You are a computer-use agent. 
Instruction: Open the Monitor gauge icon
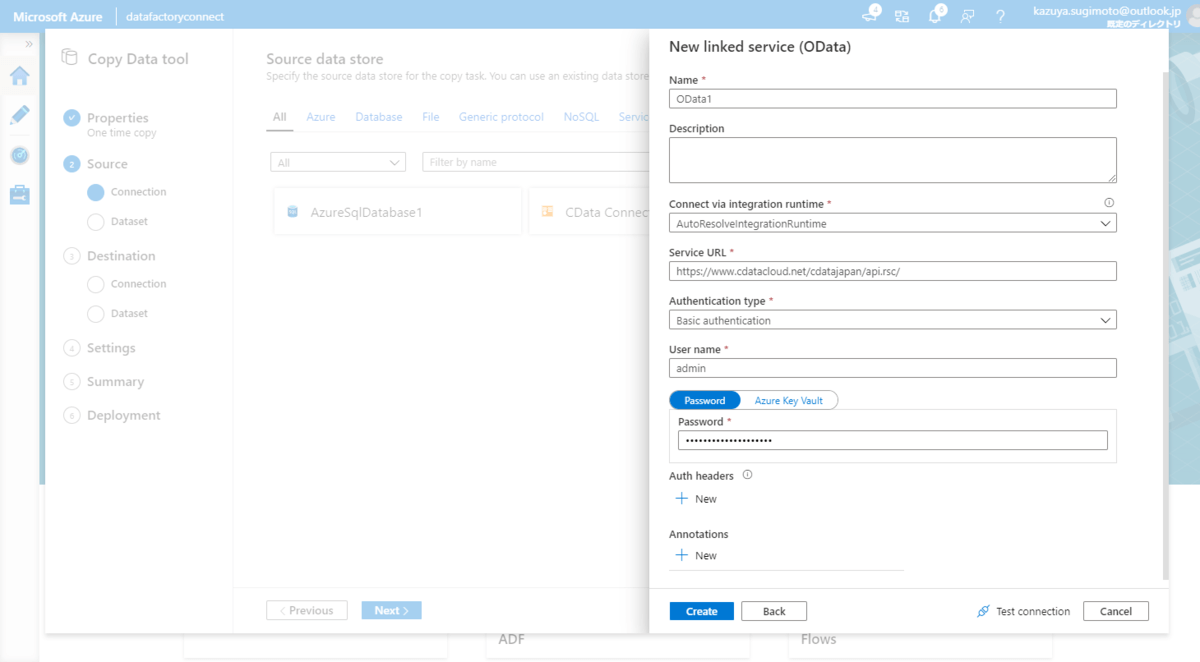(x=20, y=155)
